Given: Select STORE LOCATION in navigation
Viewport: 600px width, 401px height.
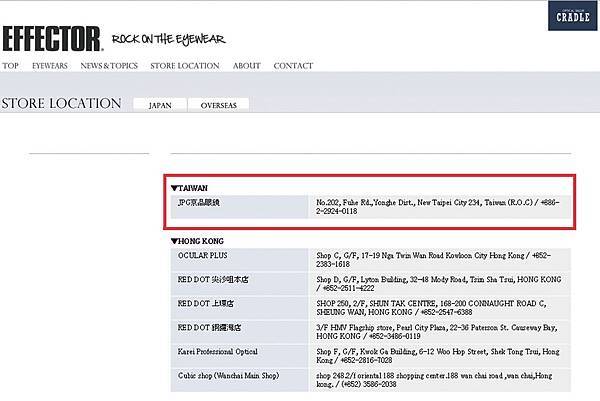Looking at the screenshot, I should pyautogui.click(x=185, y=66).
